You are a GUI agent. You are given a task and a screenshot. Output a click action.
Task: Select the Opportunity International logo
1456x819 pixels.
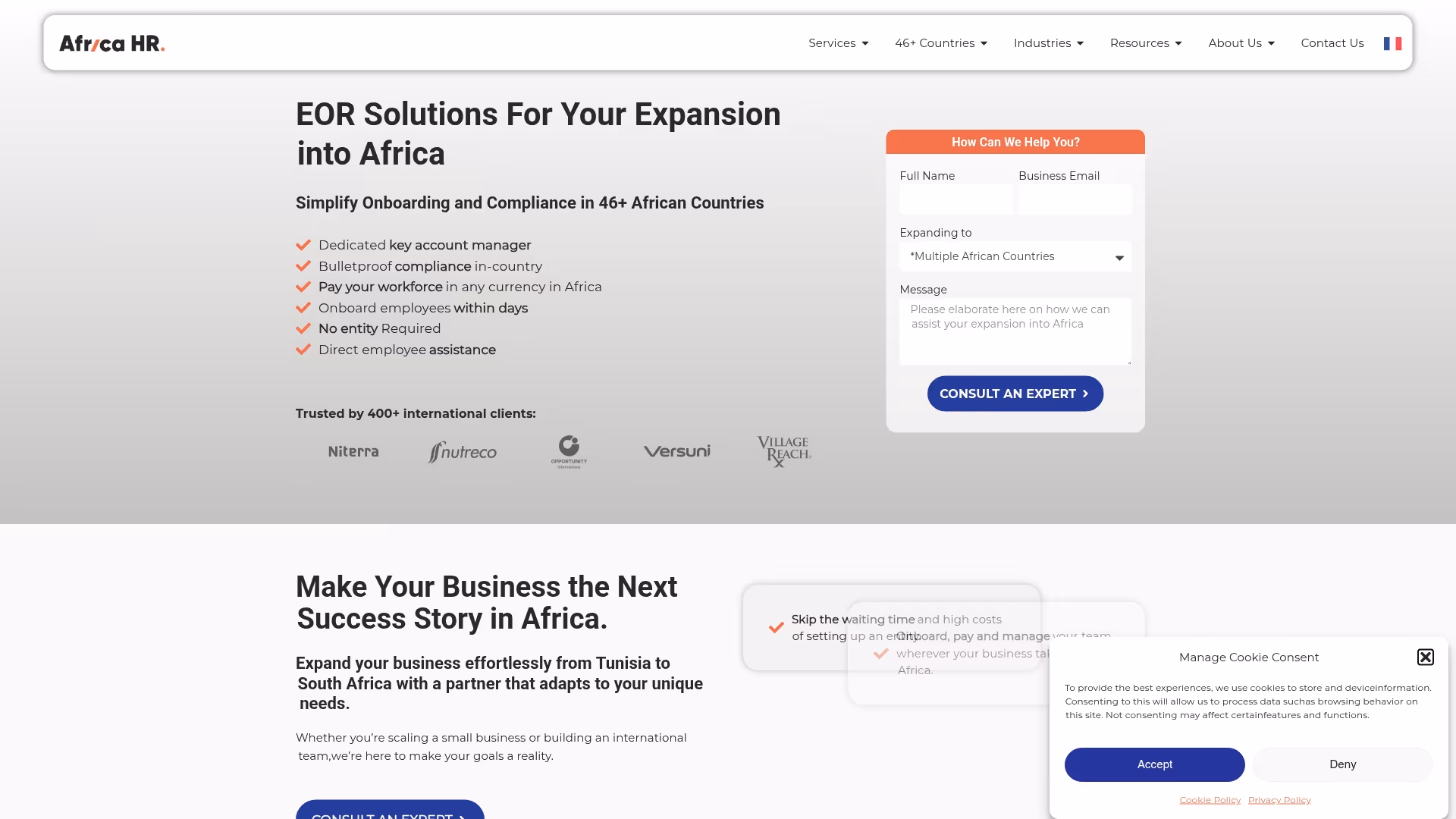tap(569, 450)
